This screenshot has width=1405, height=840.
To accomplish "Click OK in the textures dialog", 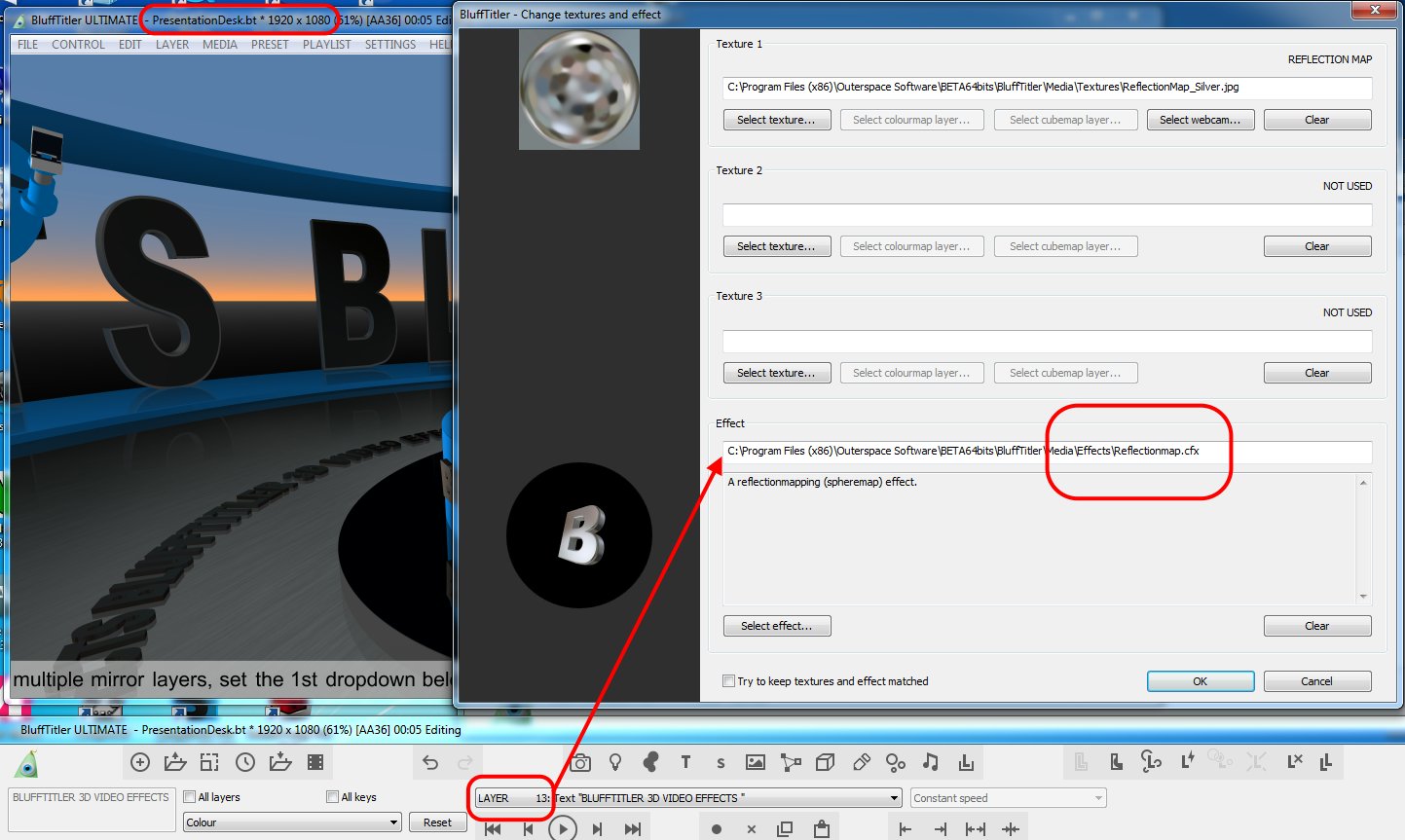I will [x=1200, y=681].
